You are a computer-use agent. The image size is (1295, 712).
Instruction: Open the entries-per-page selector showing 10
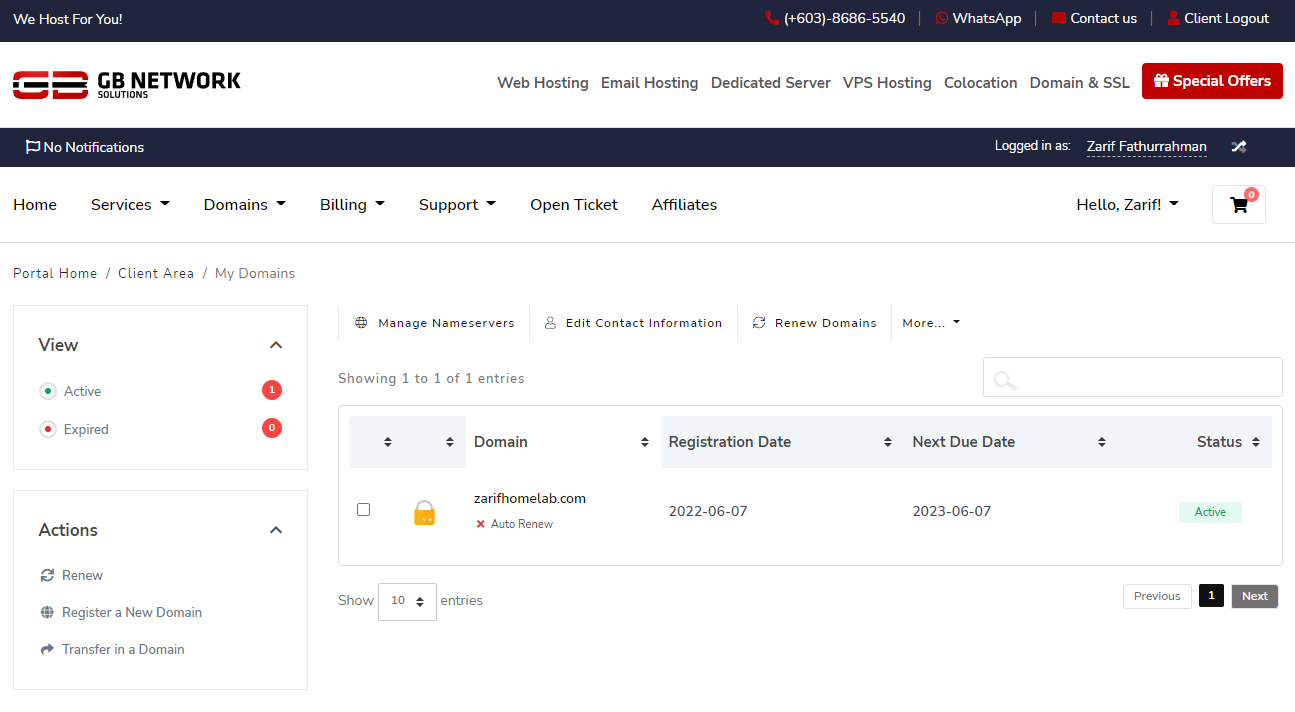[407, 601]
